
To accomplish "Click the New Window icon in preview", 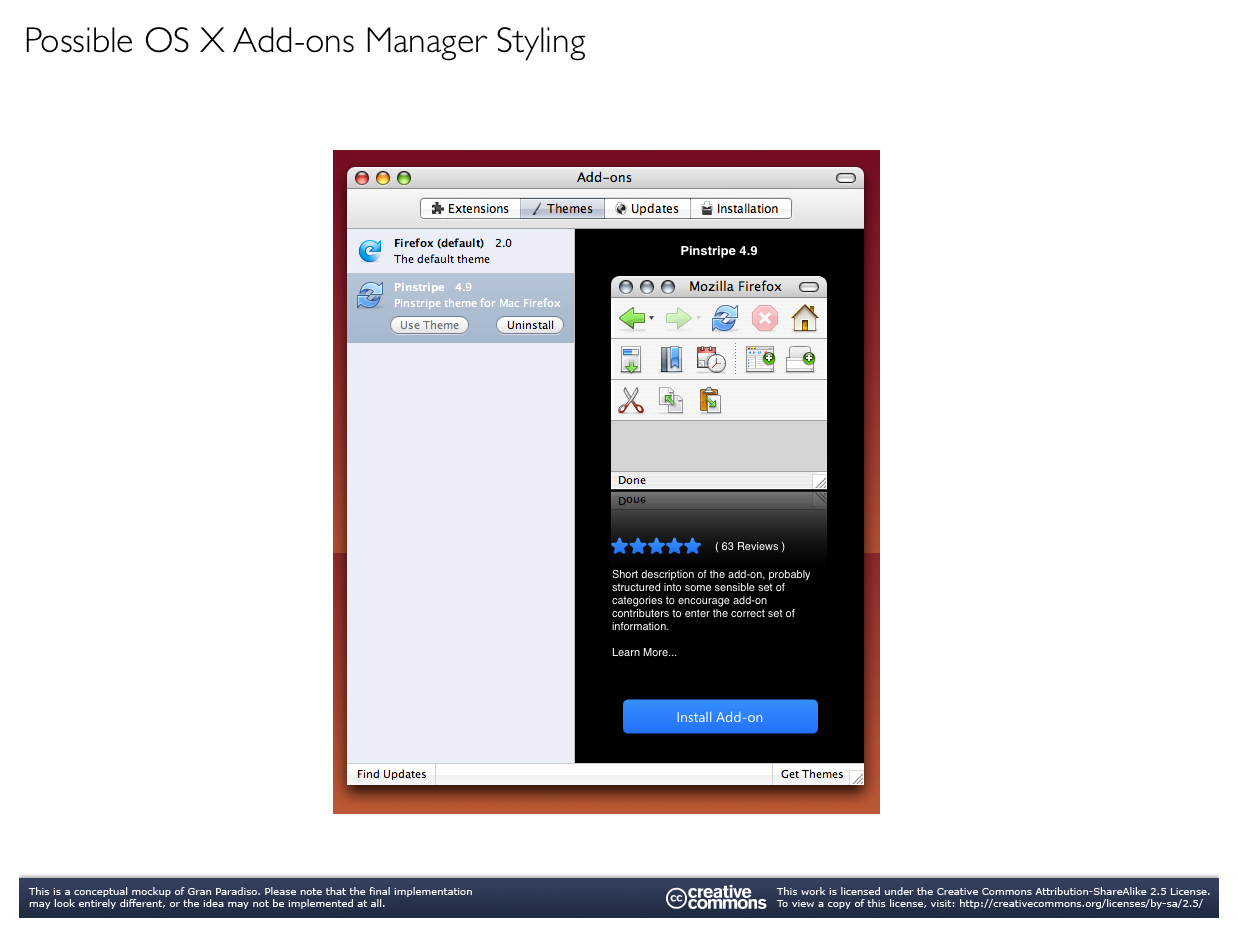I will 761,360.
